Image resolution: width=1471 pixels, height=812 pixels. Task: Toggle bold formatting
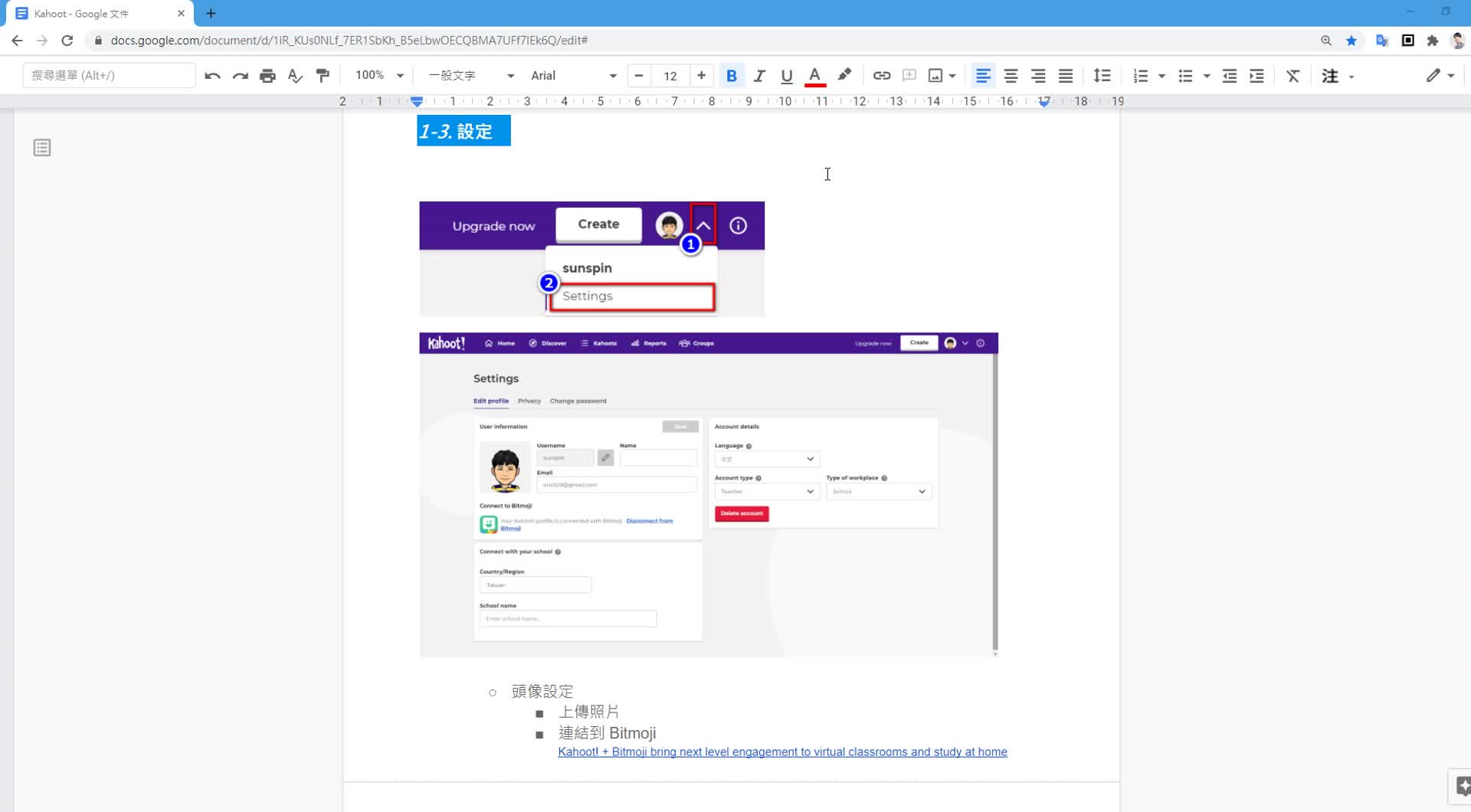(732, 75)
